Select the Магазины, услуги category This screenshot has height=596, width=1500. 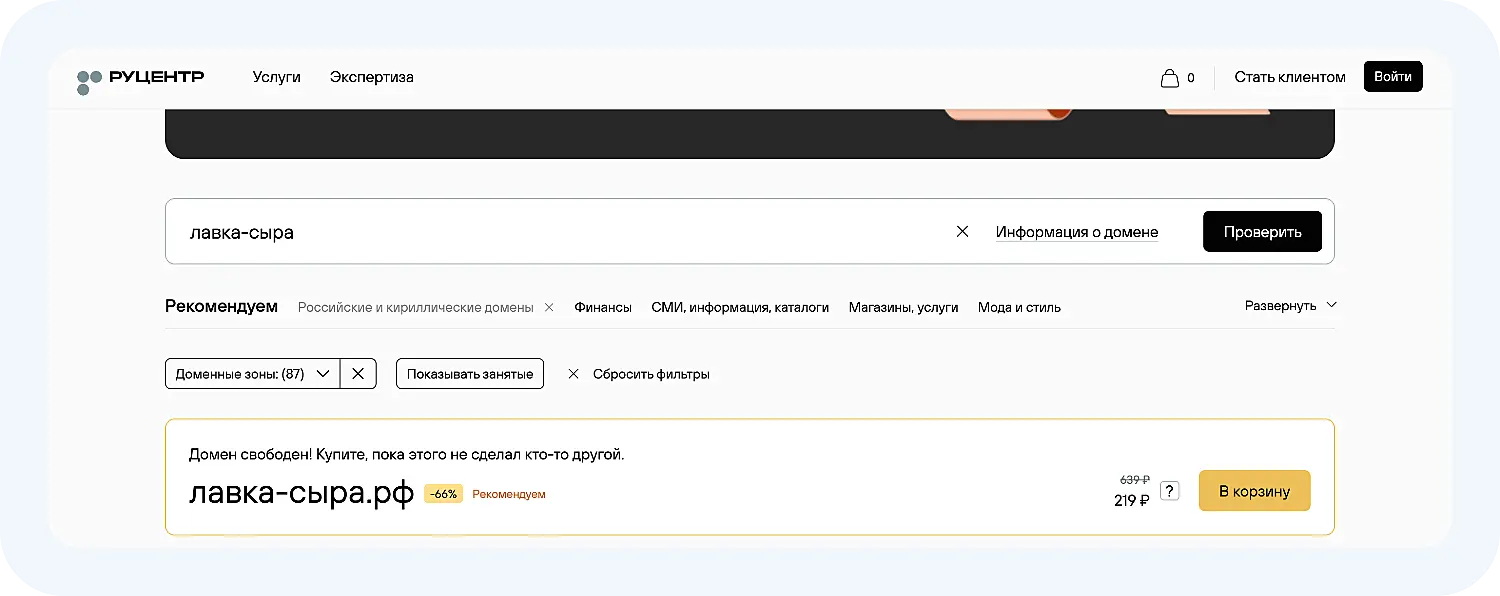(904, 307)
